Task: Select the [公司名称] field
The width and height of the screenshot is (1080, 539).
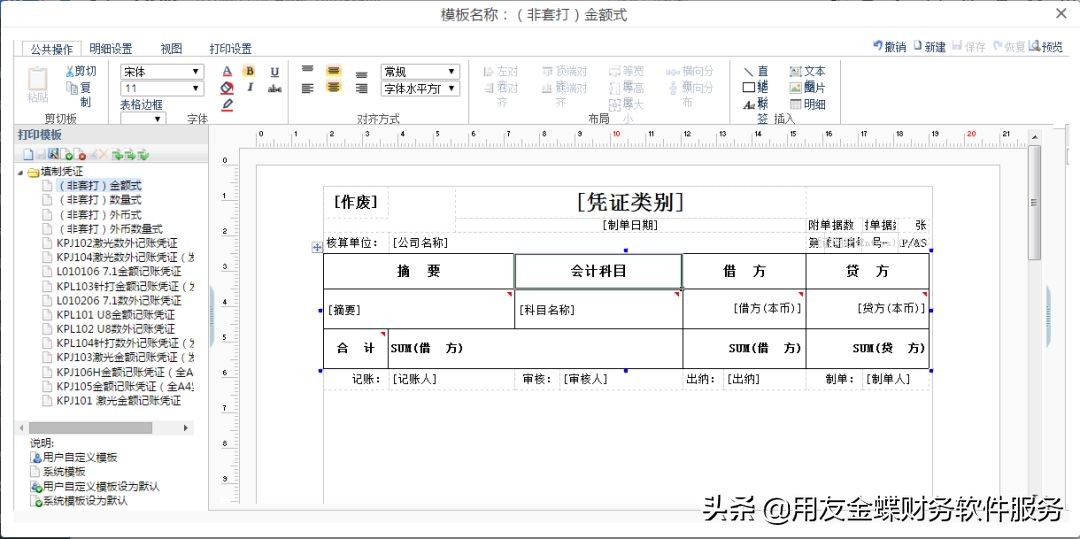Action: [x=420, y=243]
